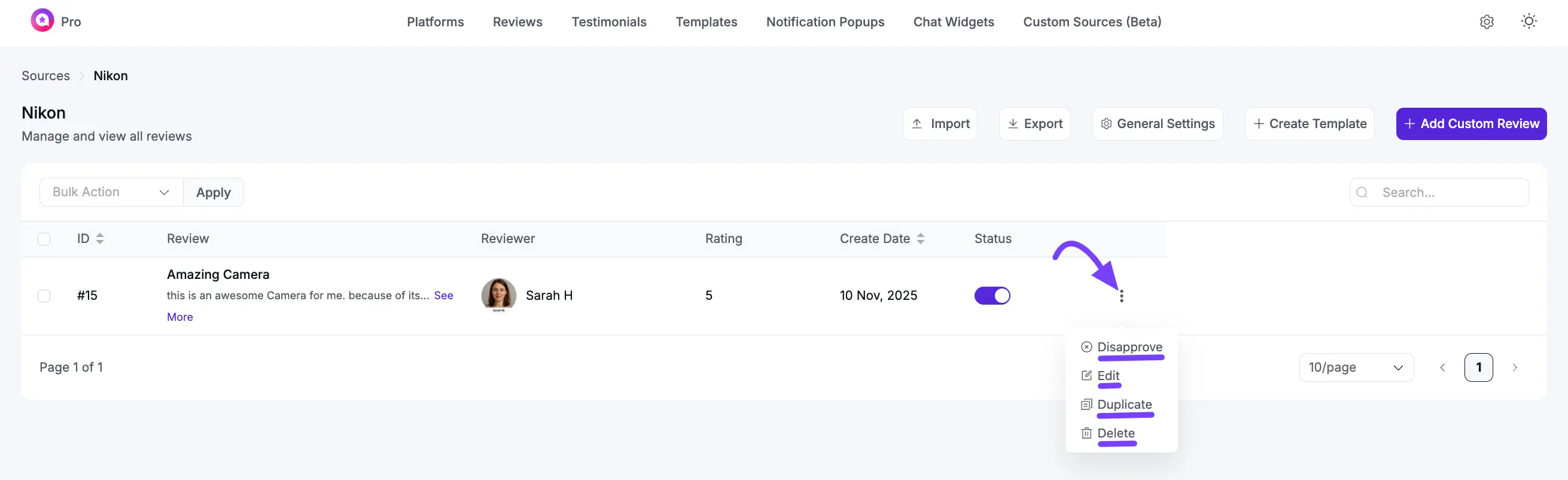Go back to Sources breadcrumb

pos(45,75)
